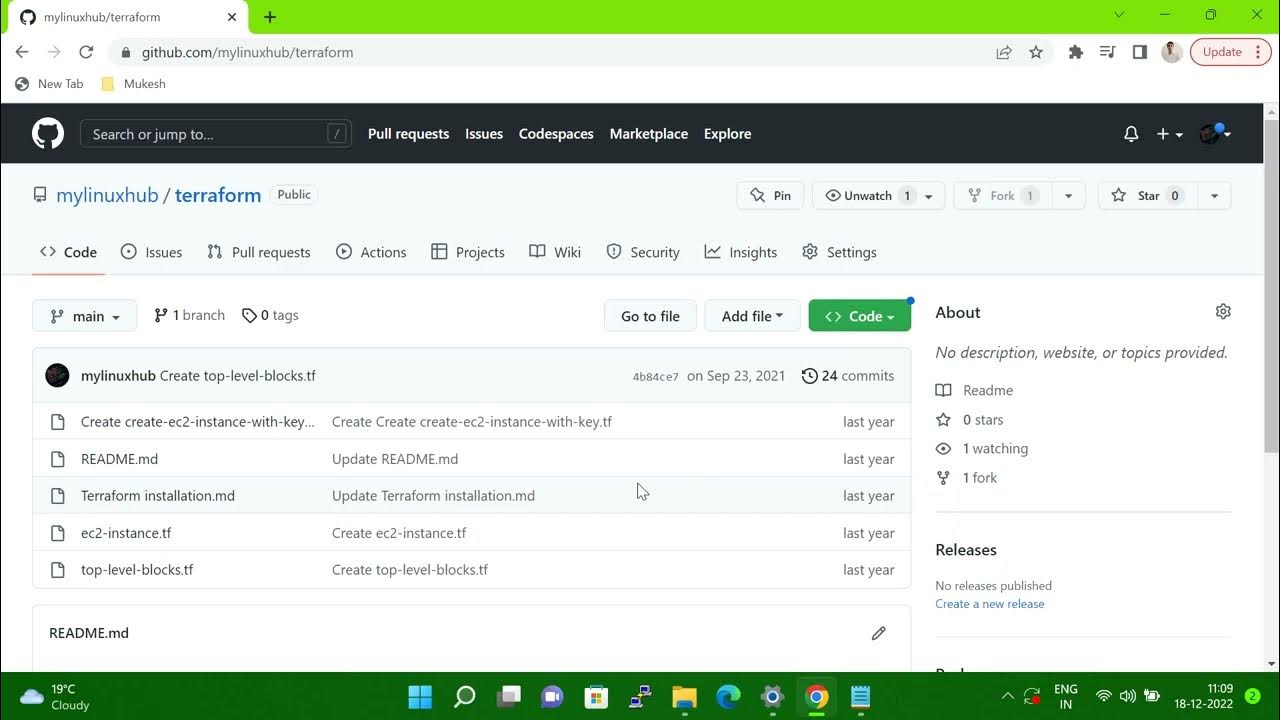The image size is (1280, 720).
Task: Open the Chrome extensions puzzle icon
Action: [x=1076, y=52]
